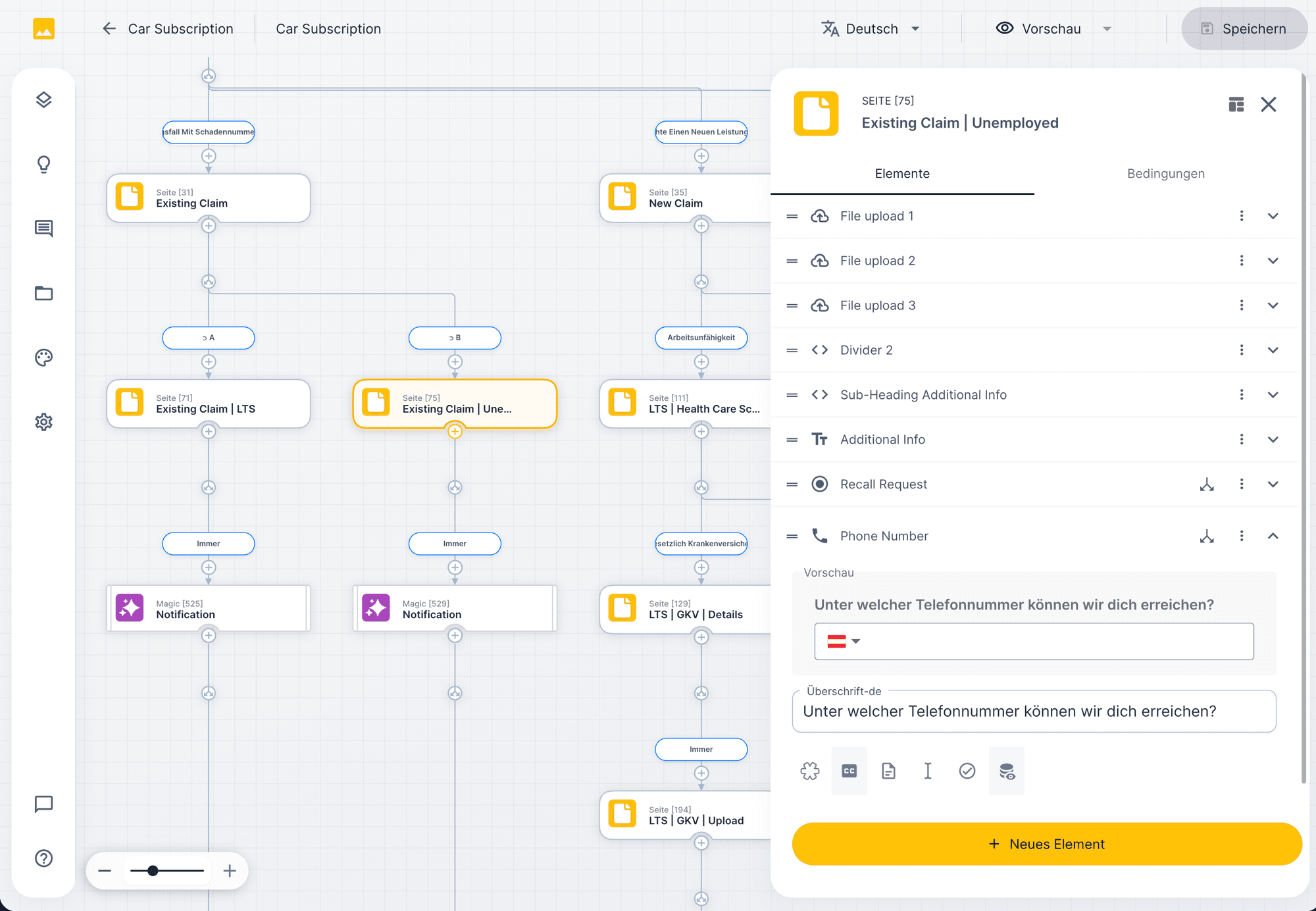Click the Speichern button
Viewport: 1316px width, 911px height.
click(1244, 29)
